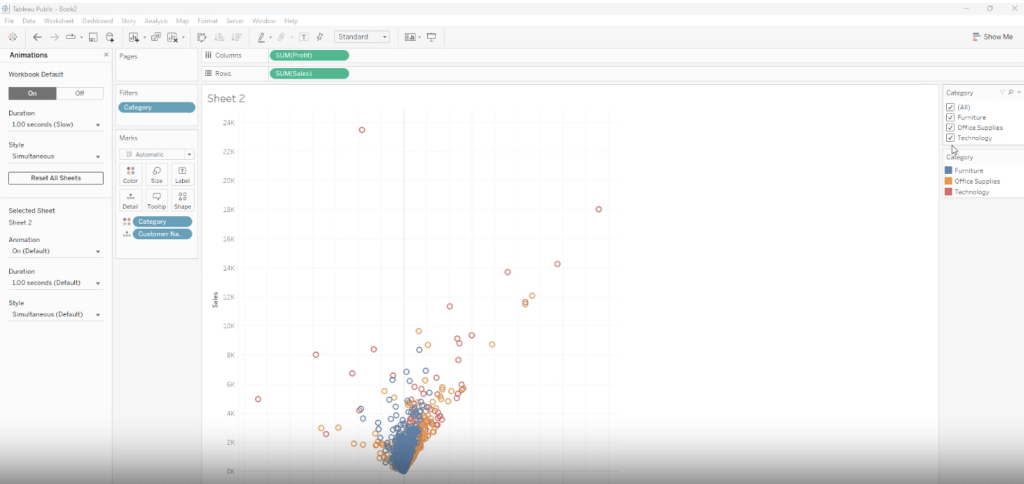Screen dimensions: 1024x484
Task: Click the Presentation Mode icon
Action: coord(432,37)
